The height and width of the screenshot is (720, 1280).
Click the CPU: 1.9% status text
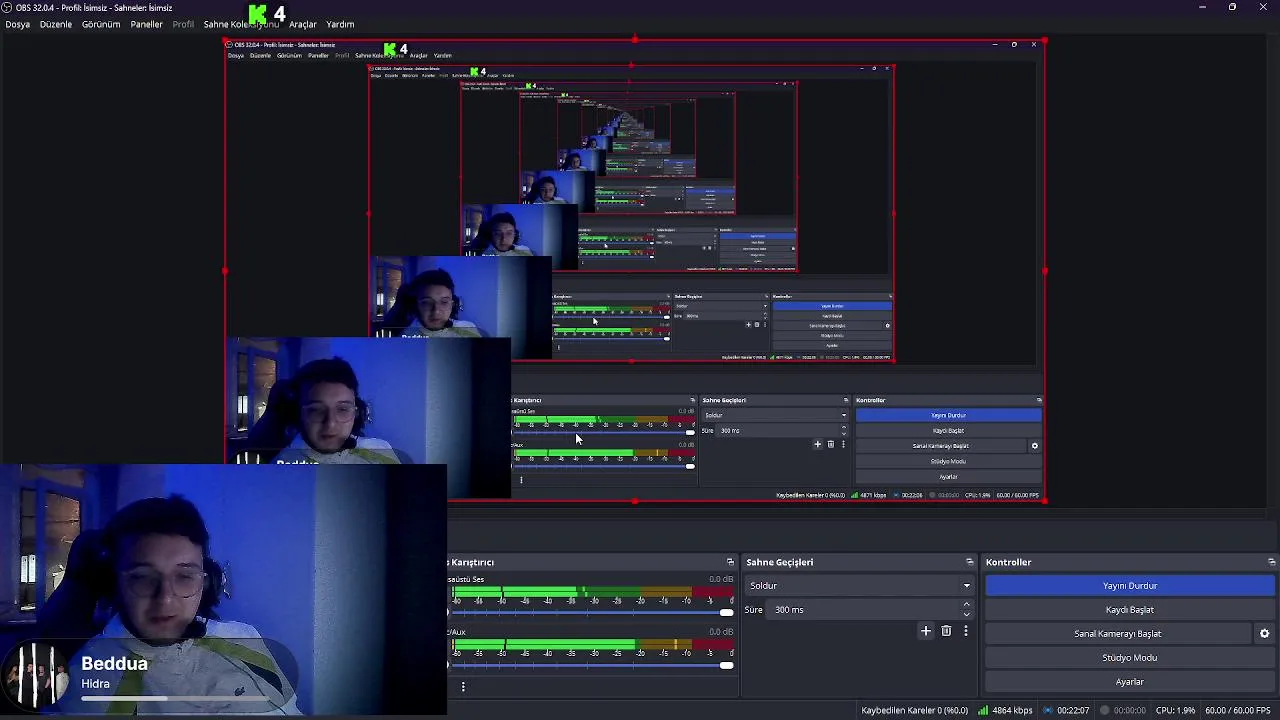pos(1175,710)
